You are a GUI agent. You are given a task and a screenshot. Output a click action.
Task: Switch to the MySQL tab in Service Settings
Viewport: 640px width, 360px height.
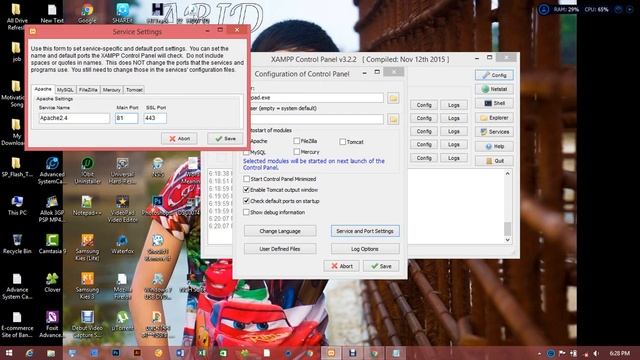65,90
